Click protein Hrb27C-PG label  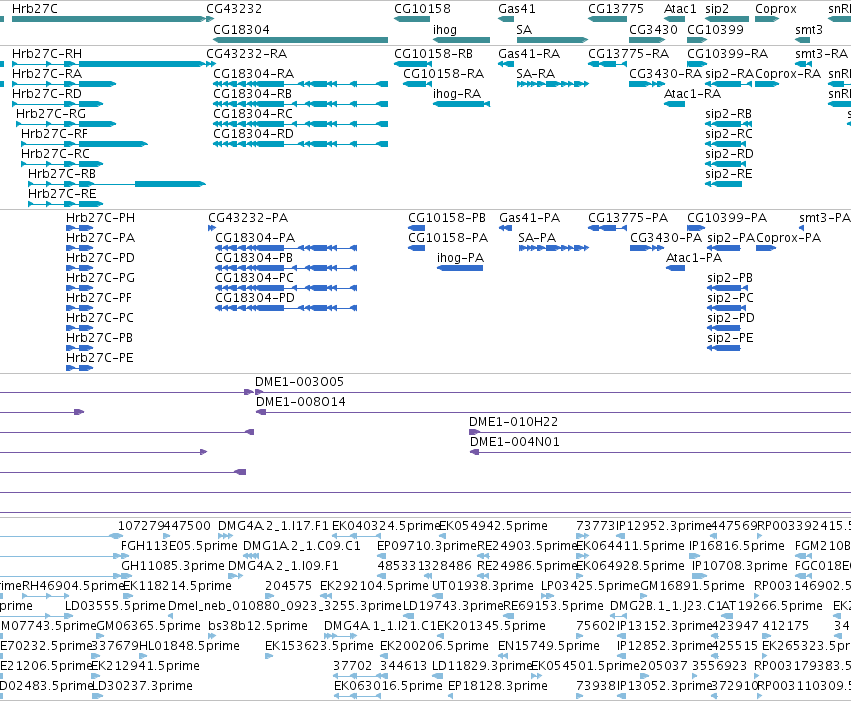[100, 277]
